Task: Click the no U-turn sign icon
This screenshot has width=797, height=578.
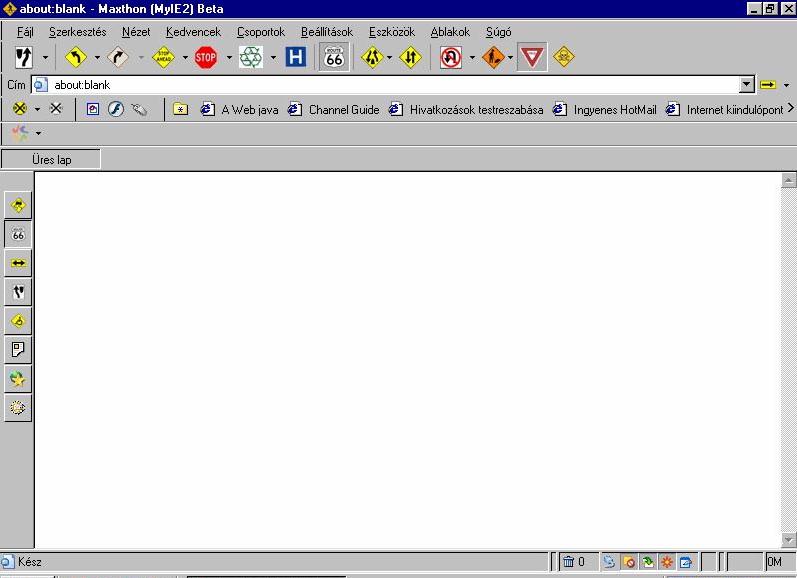Action: pyautogui.click(x=451, y=57)
